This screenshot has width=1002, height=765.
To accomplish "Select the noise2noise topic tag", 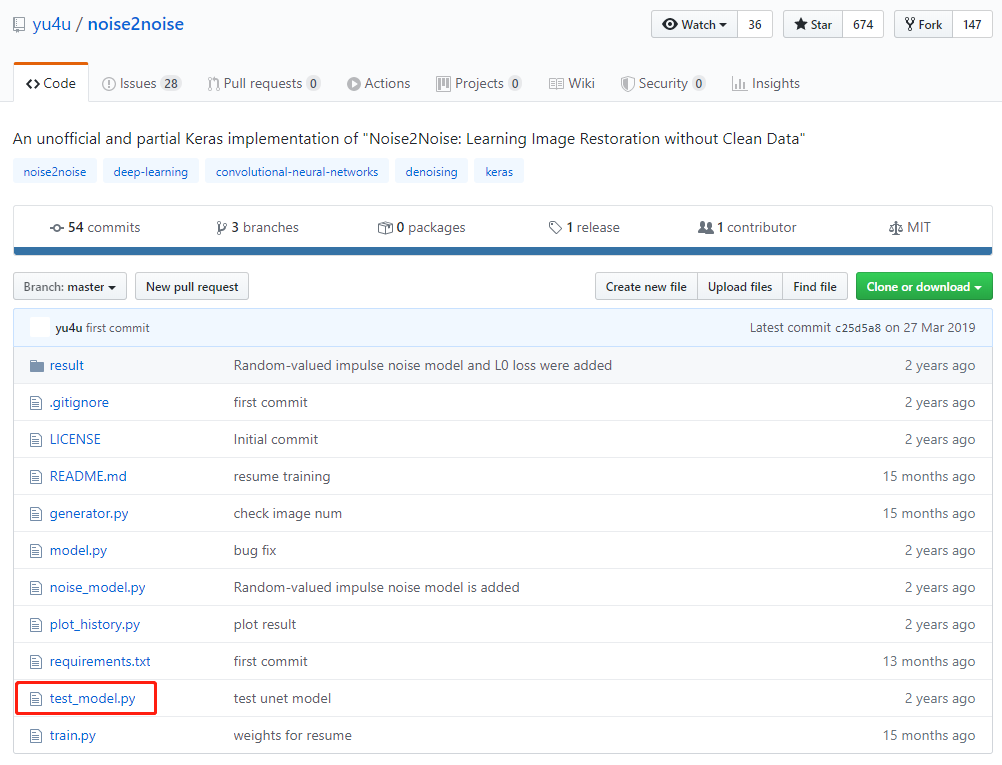I will [55, 171].
